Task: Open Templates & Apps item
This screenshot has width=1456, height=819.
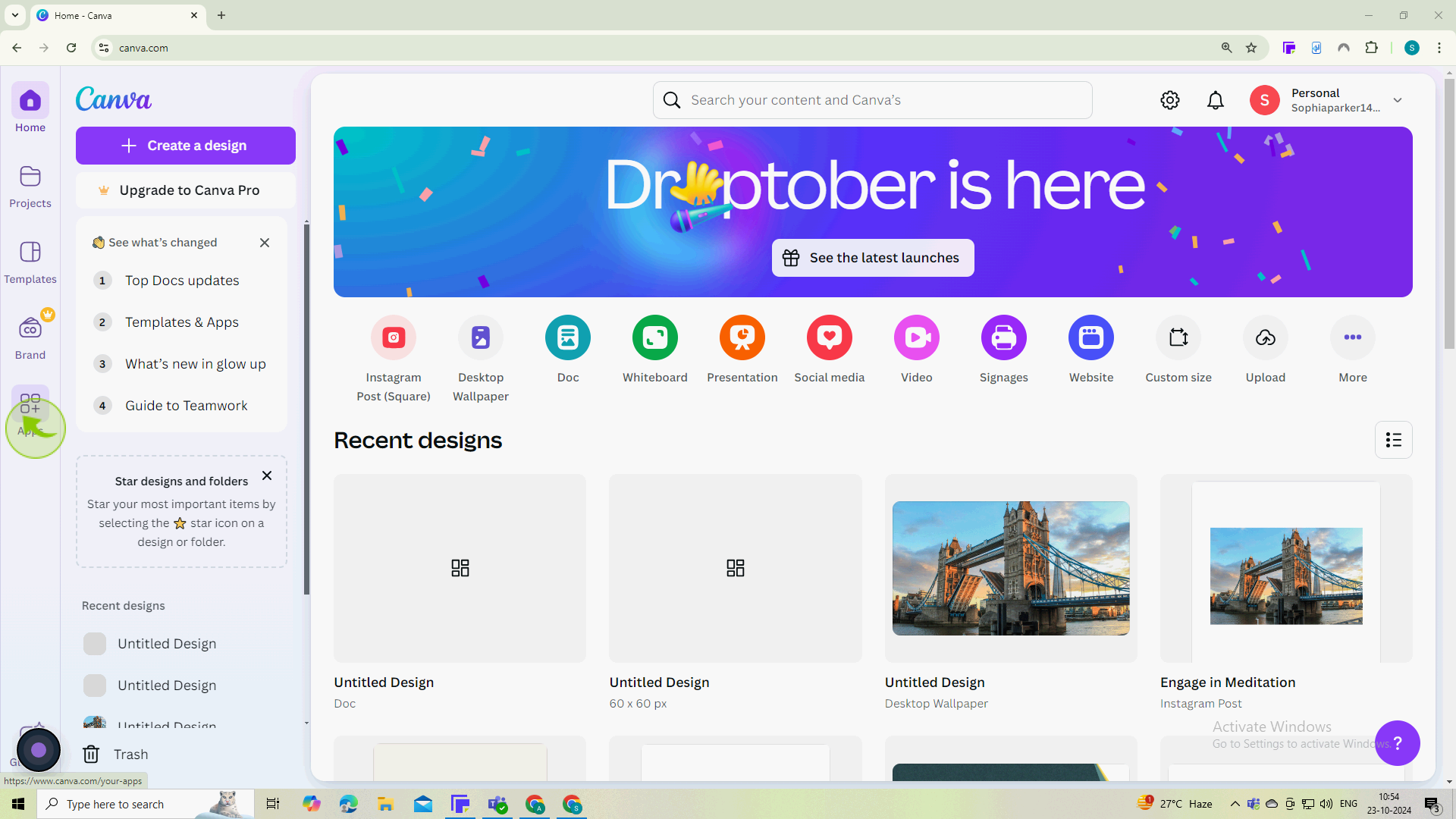Action: coord(182,322)
